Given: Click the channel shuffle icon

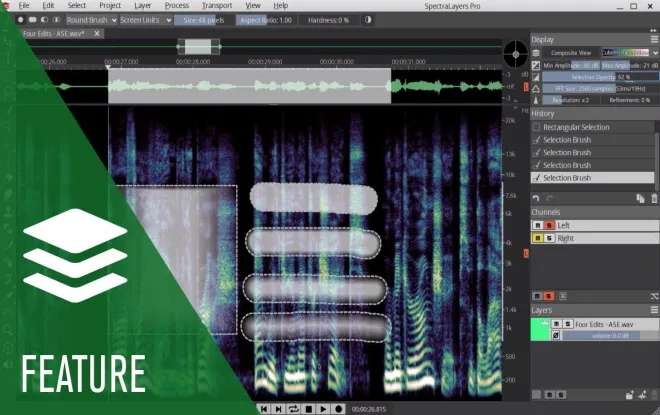Looking at the screenshot, I should 654,297.
